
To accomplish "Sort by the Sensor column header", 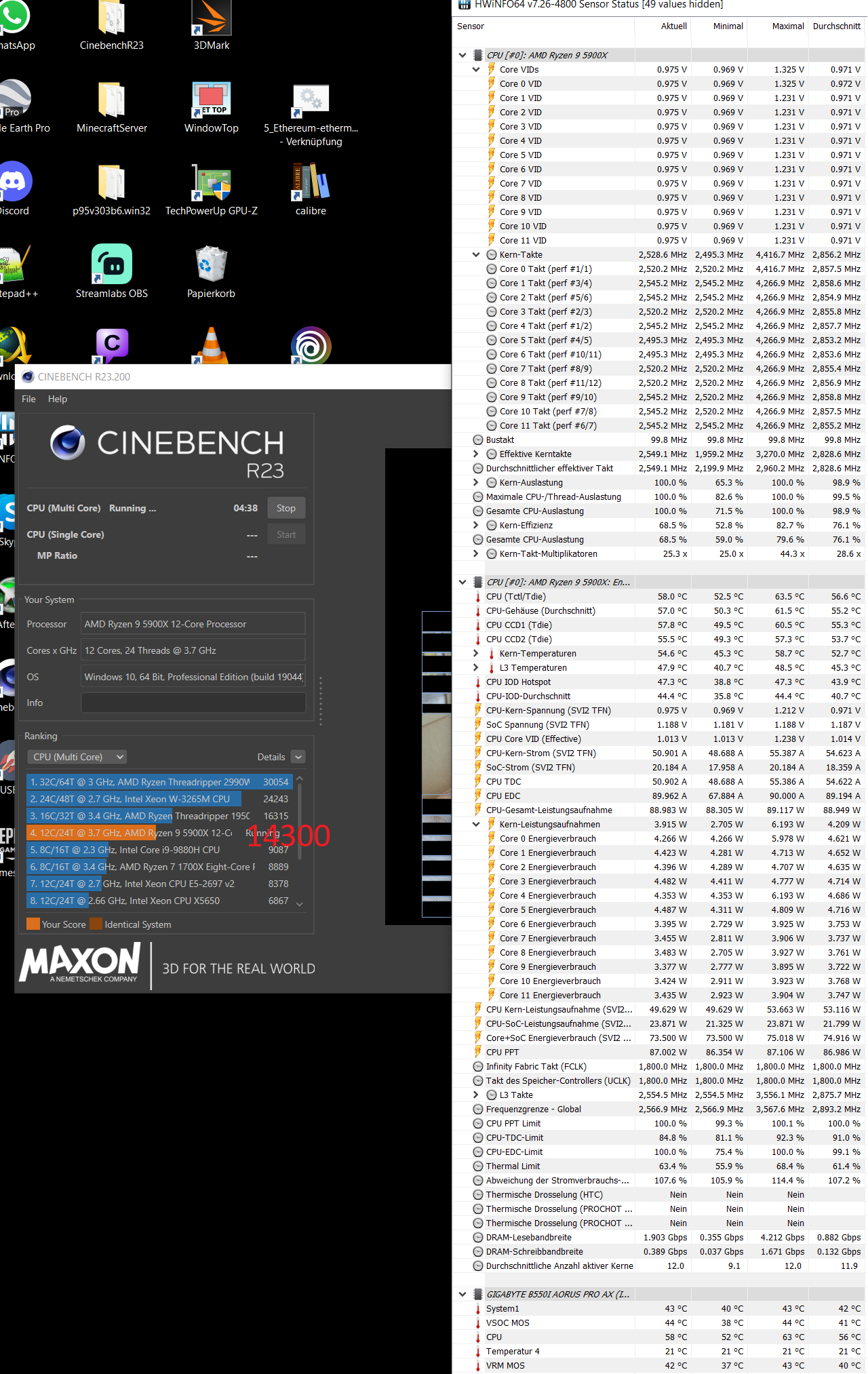I will (x=543, y=26).
